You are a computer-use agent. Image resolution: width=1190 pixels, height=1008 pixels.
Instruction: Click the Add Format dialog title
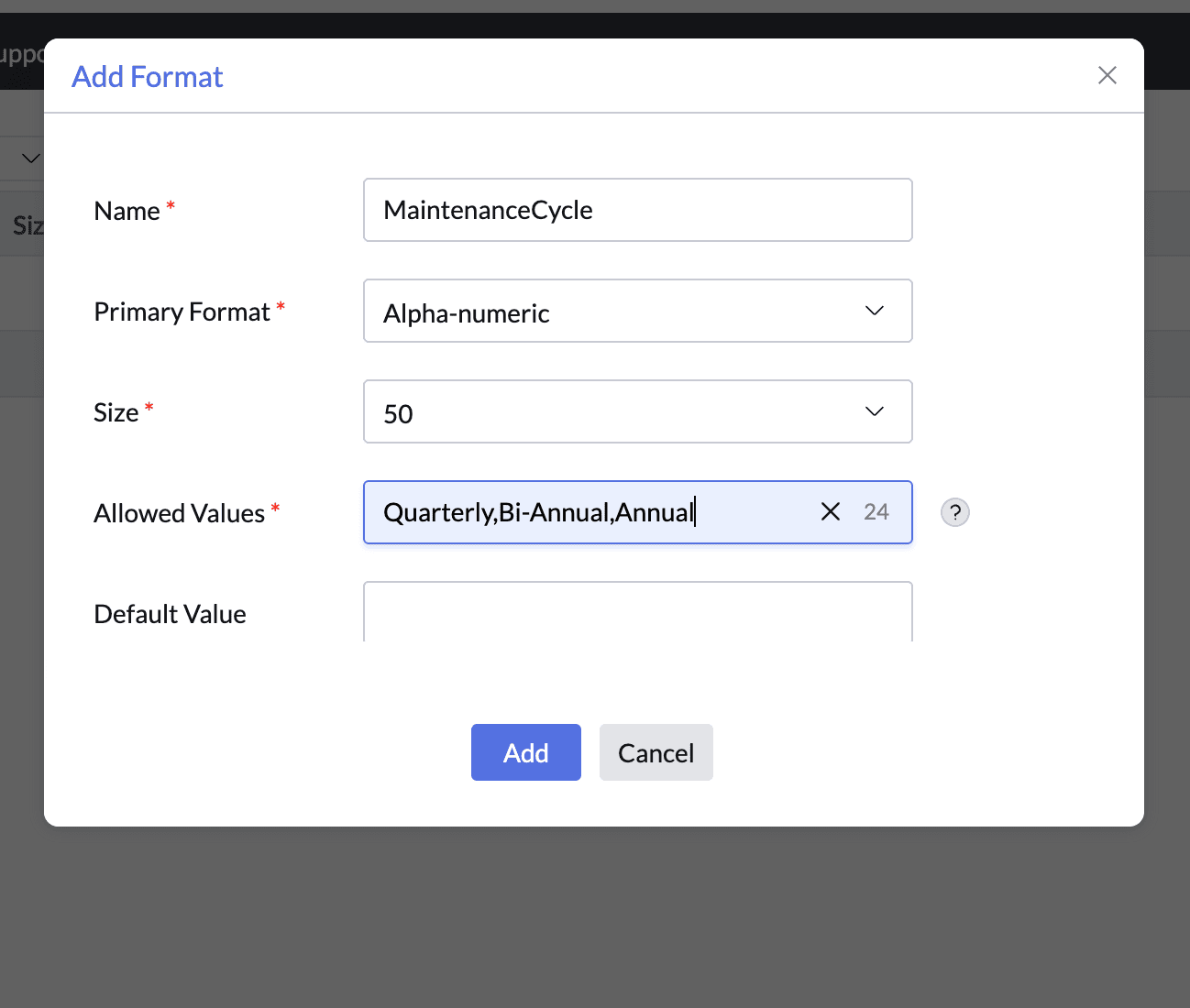pos(148,77)
